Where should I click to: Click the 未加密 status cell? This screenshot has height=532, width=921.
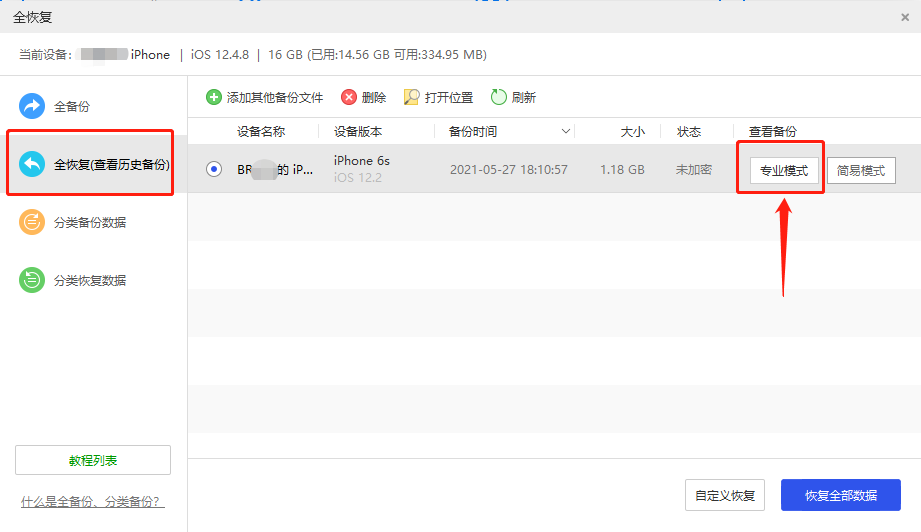694,170
